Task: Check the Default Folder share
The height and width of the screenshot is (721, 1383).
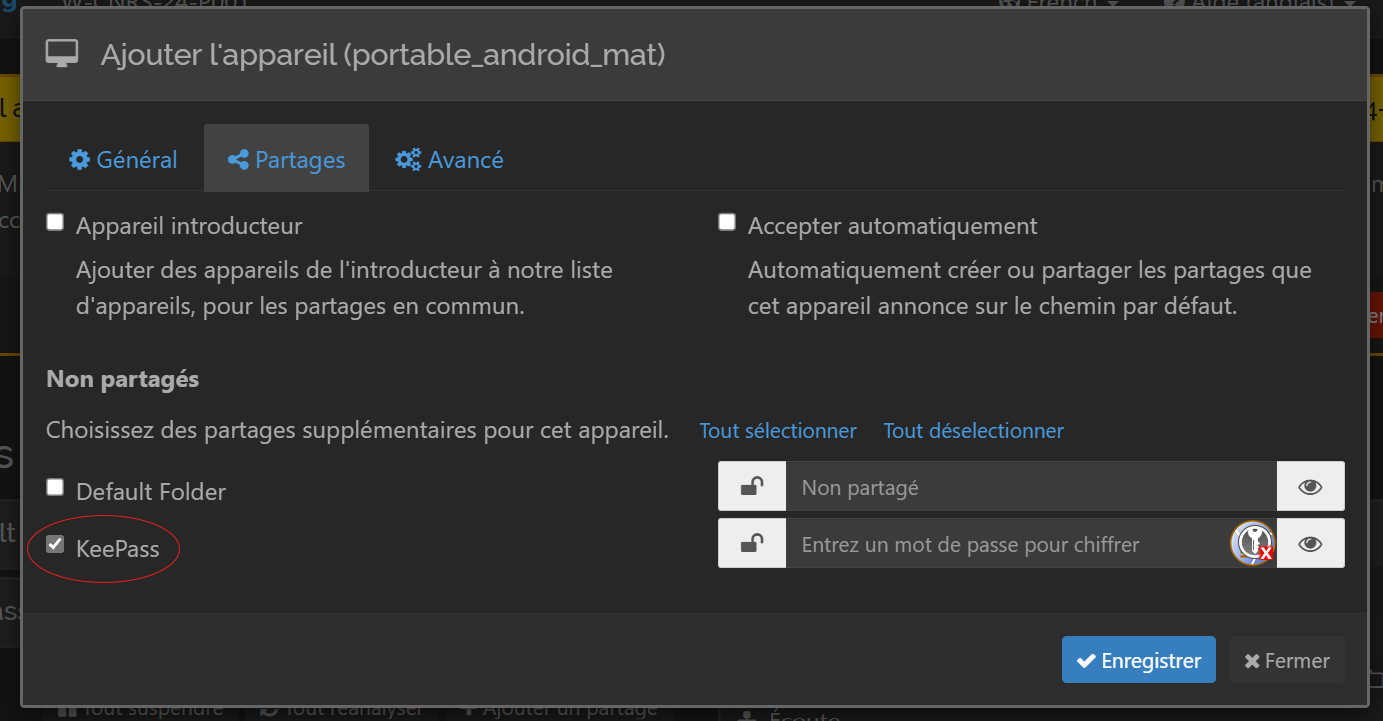Action: pos(55,487)
